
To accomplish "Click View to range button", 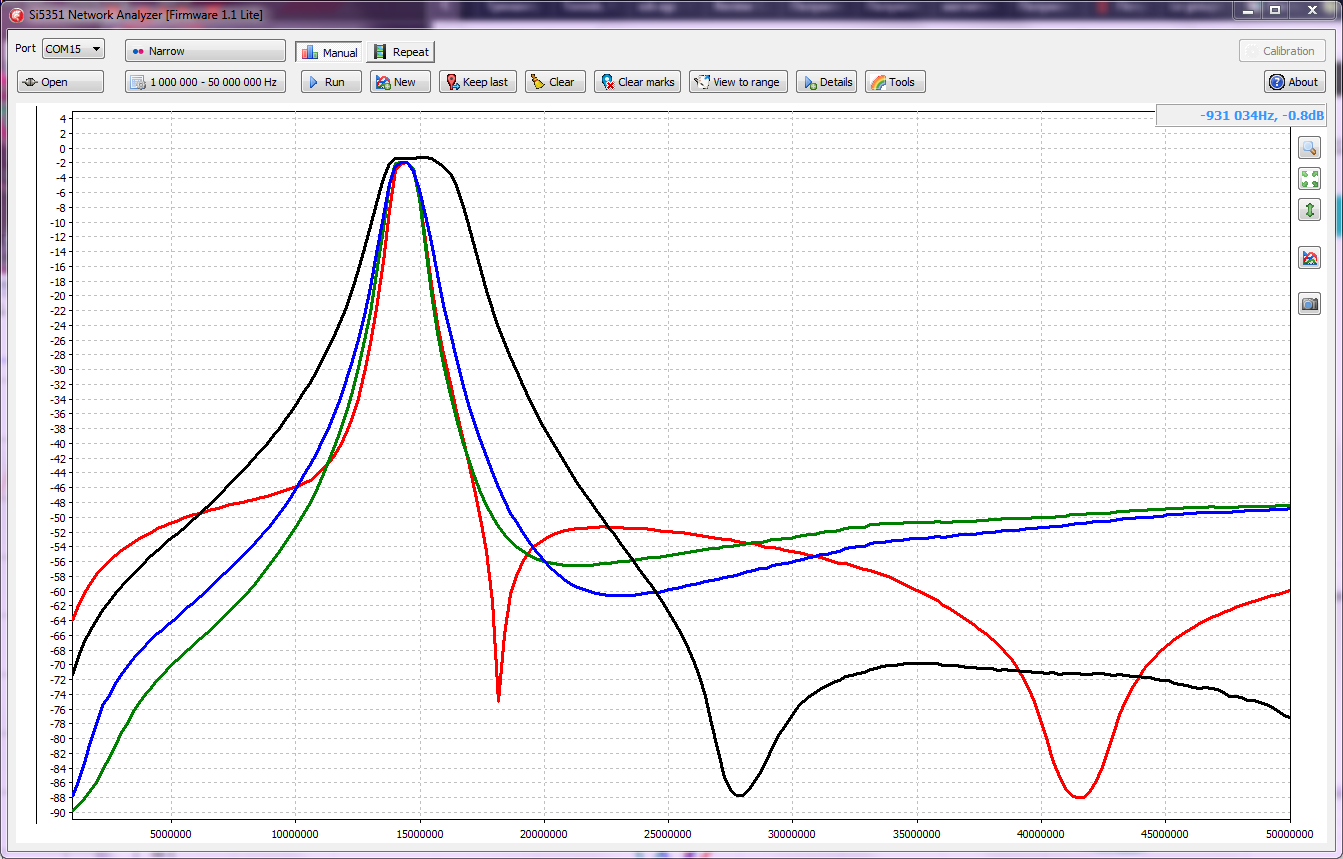I will (x=739, y=82).
